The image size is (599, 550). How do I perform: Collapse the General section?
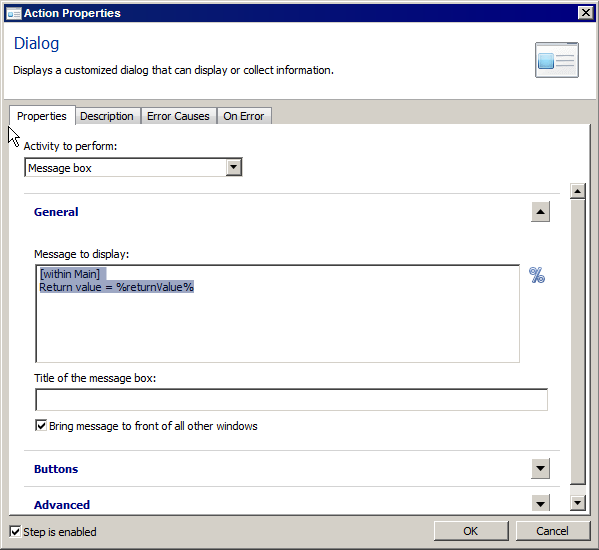point(540,212)
